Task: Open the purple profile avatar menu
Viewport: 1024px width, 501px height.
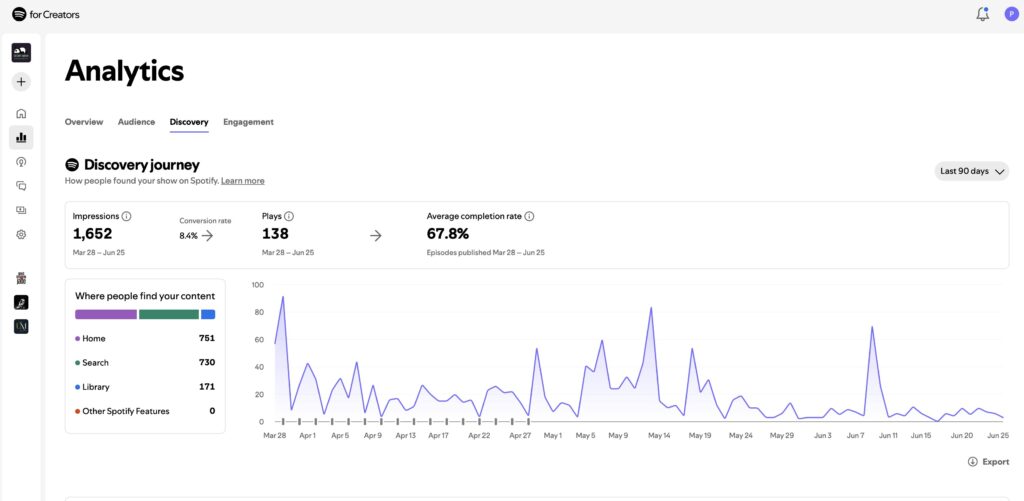Action: pyautogui.click(x=1012, y=14)
